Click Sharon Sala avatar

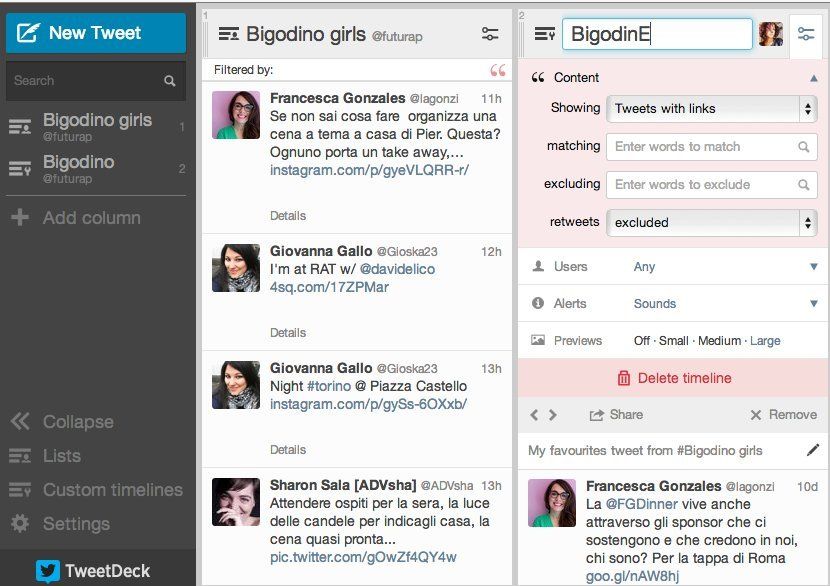236,502
